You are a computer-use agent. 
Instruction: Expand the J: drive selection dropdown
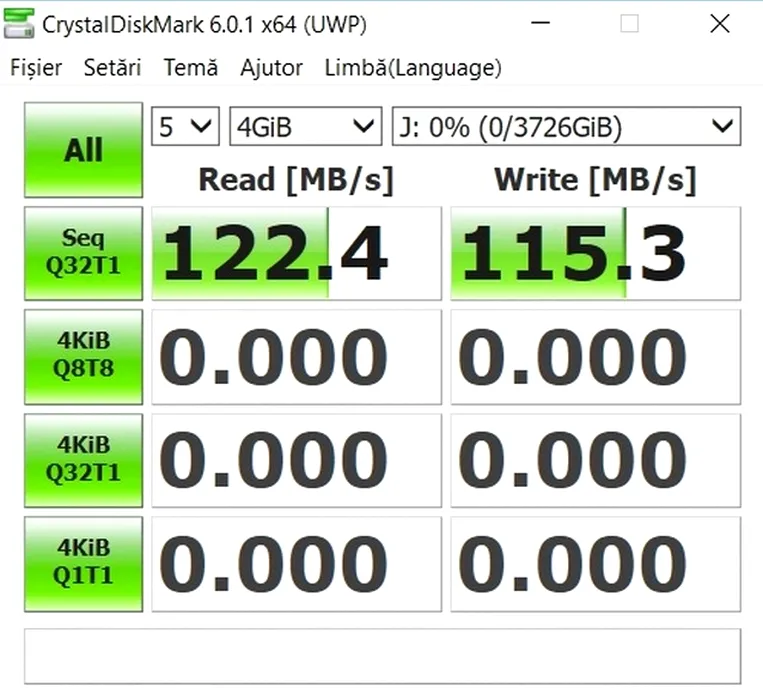point(566,127)
